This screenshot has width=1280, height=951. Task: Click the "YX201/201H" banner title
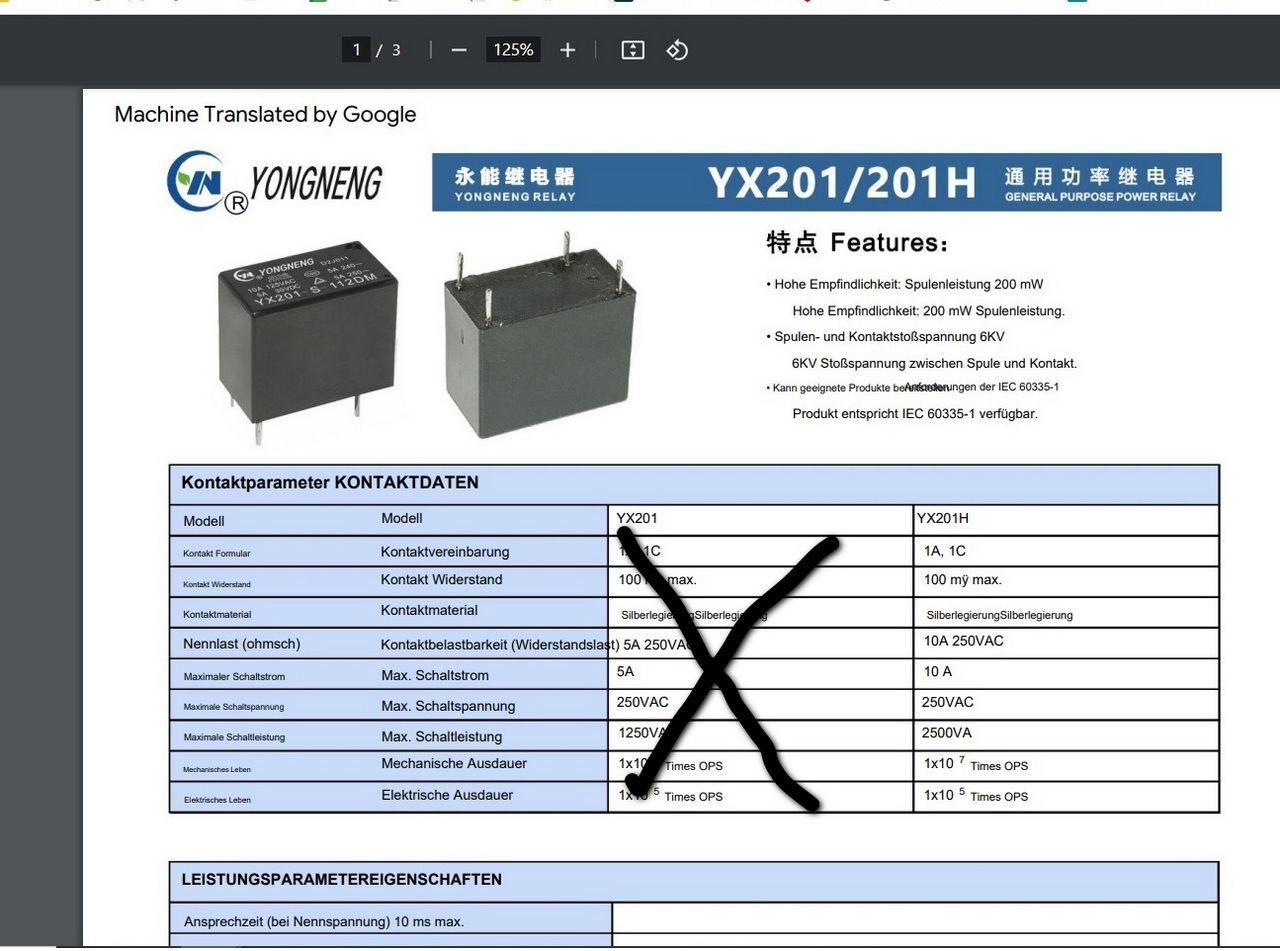[842, 182]
